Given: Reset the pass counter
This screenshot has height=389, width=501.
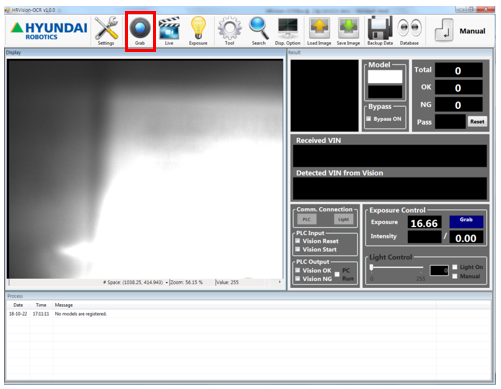Looking at the screenshot, I should click(x=477, y=122).
